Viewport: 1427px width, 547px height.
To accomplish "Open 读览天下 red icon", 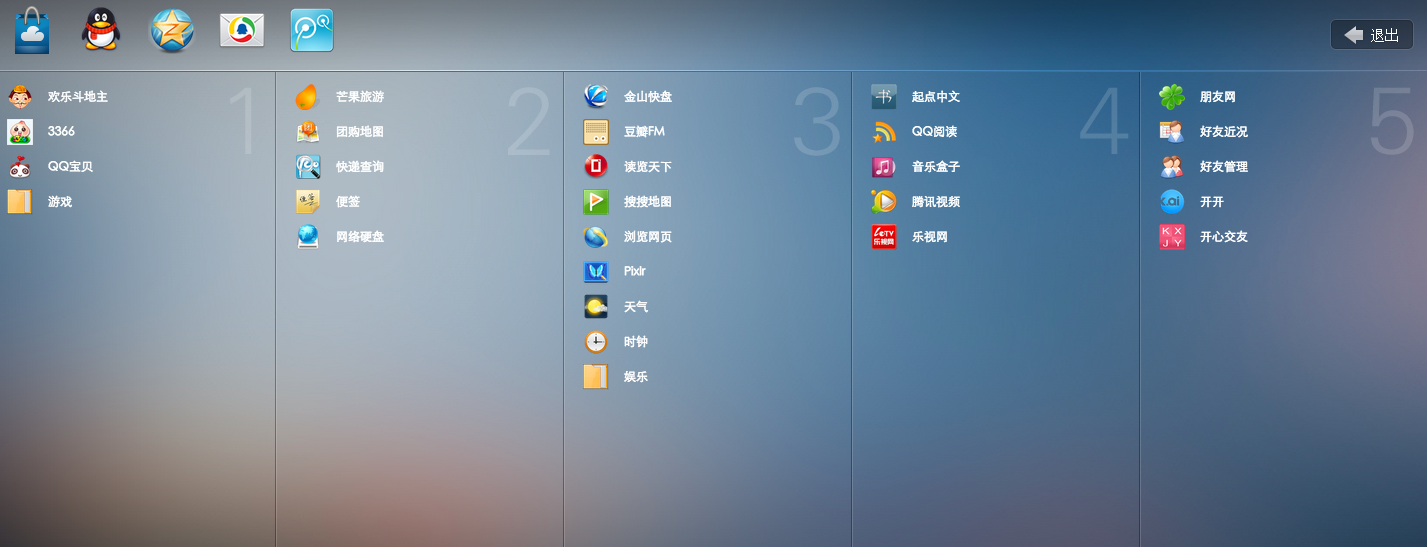I will (x=596, y=167).
